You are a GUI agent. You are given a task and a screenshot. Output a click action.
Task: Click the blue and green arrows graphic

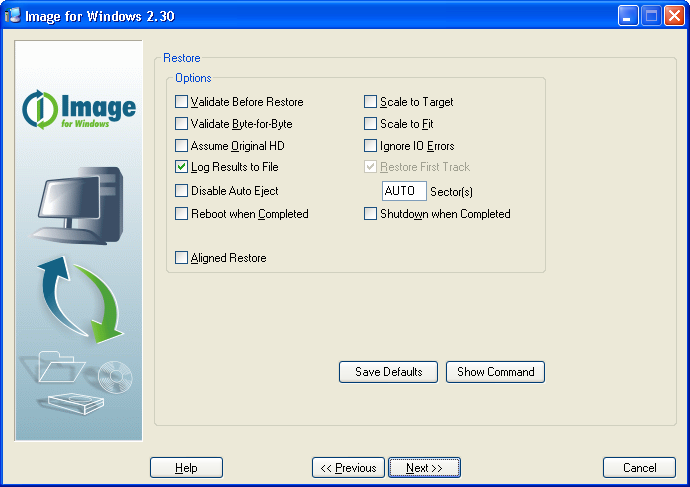click(80, 300)
